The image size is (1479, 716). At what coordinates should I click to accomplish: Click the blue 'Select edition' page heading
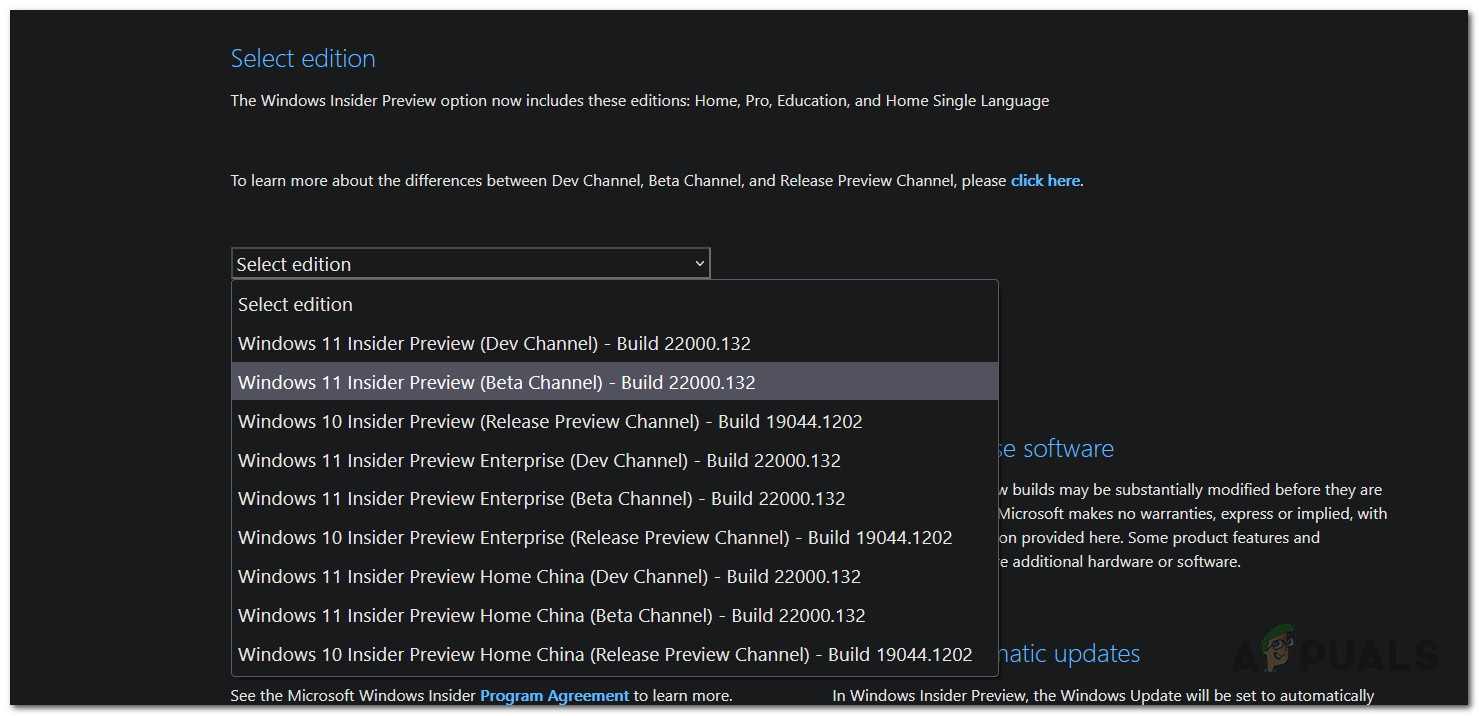click(x=303, y=59)
